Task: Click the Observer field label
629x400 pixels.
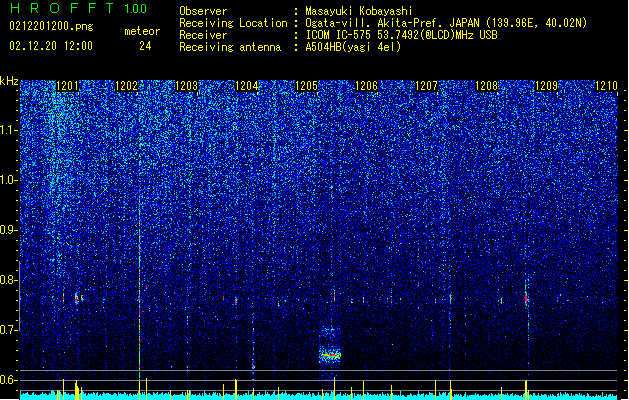Action: coord(203,11)
